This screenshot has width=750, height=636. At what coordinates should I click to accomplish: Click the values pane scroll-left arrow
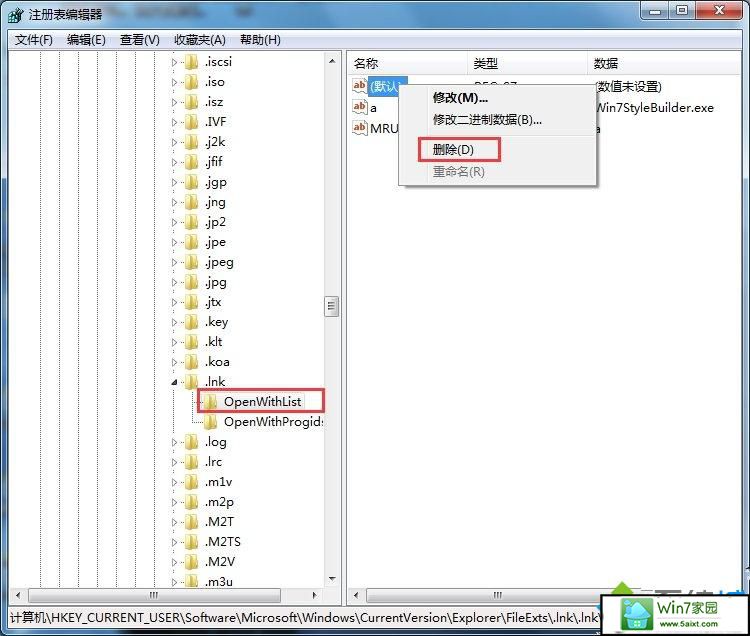click(356, 595)
